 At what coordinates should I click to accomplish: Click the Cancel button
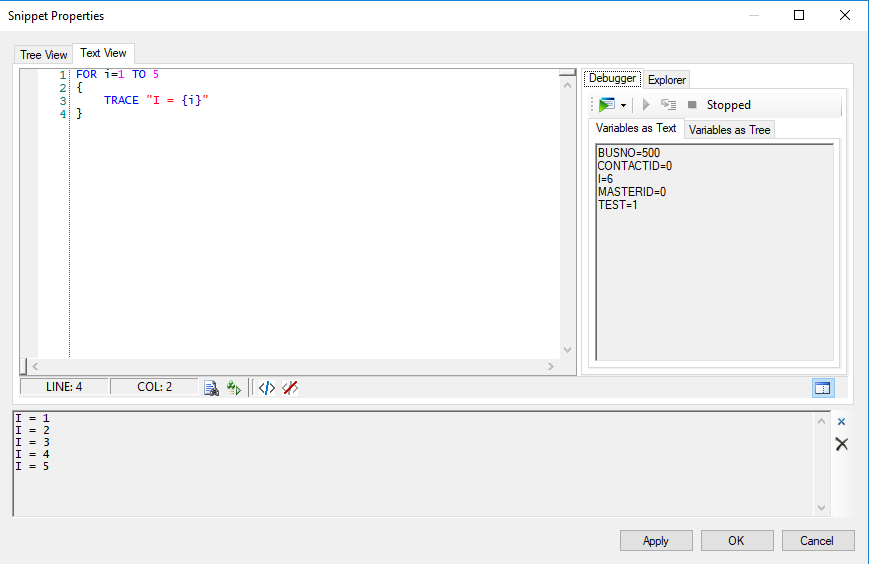(817, 541)
